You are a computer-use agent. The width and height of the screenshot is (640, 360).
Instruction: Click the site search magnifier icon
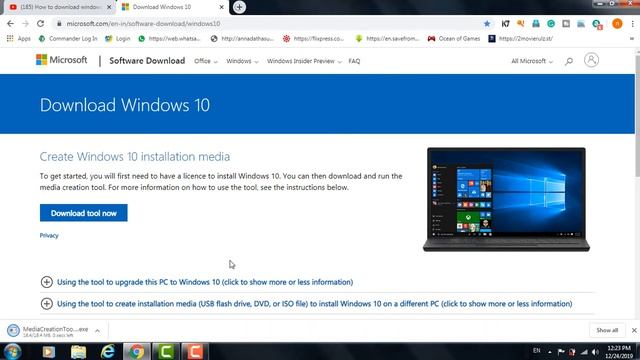click(569, 61)
